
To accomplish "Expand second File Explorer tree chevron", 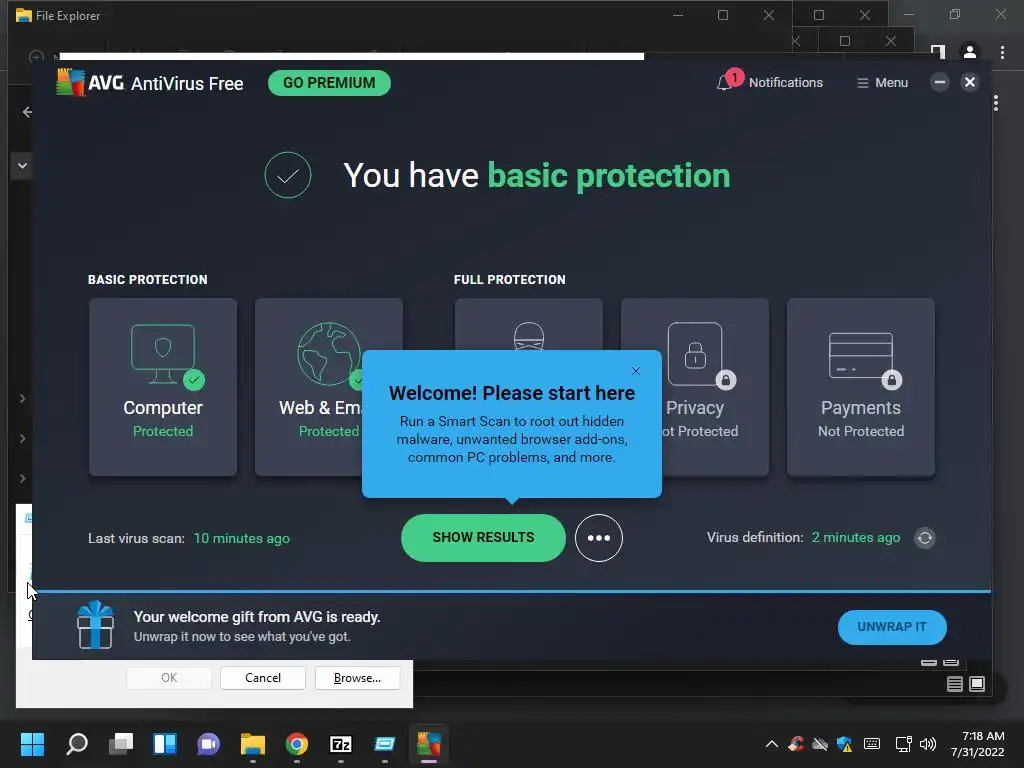I will point(22,438).
